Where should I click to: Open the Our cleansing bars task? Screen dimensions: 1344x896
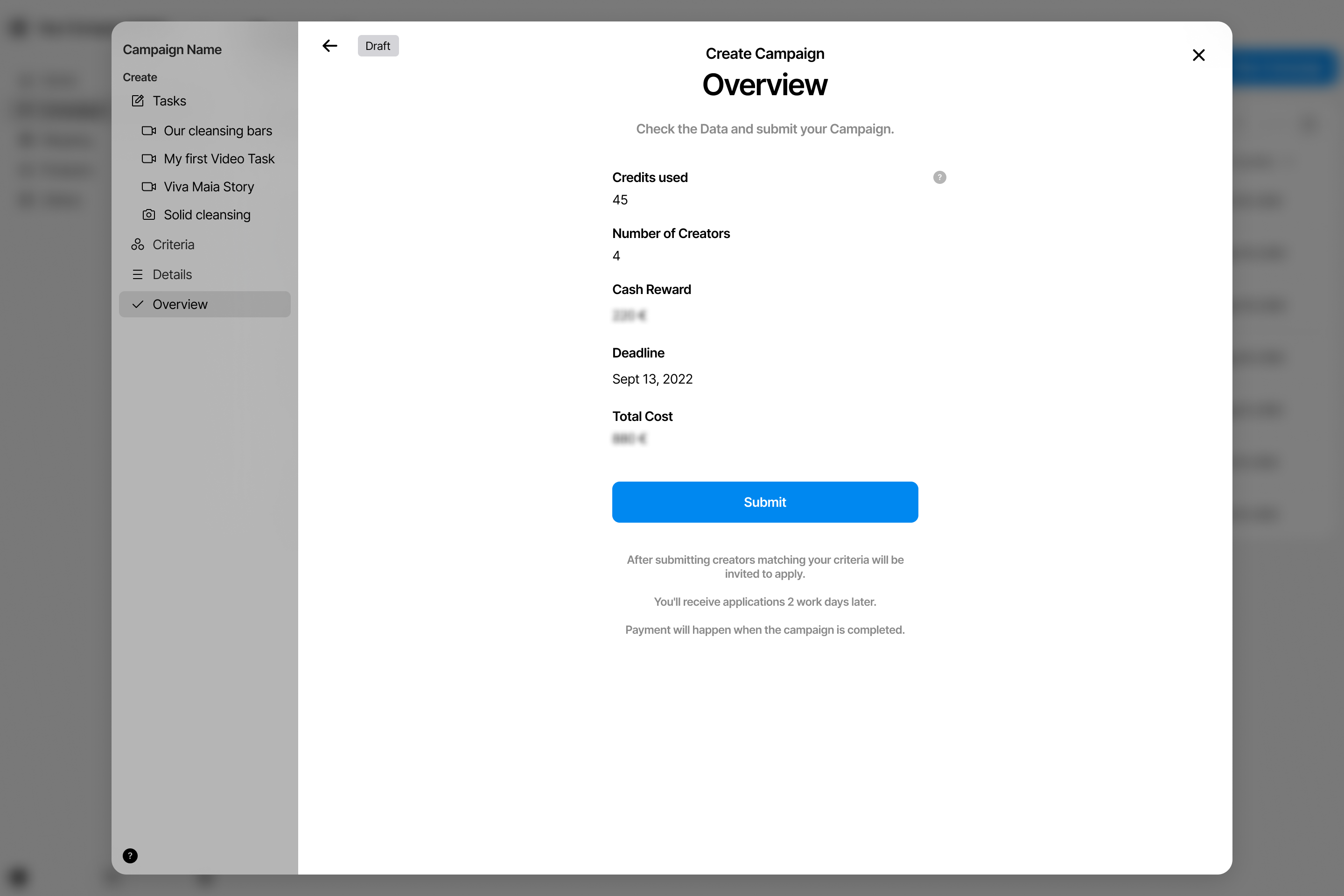[218, 131]
